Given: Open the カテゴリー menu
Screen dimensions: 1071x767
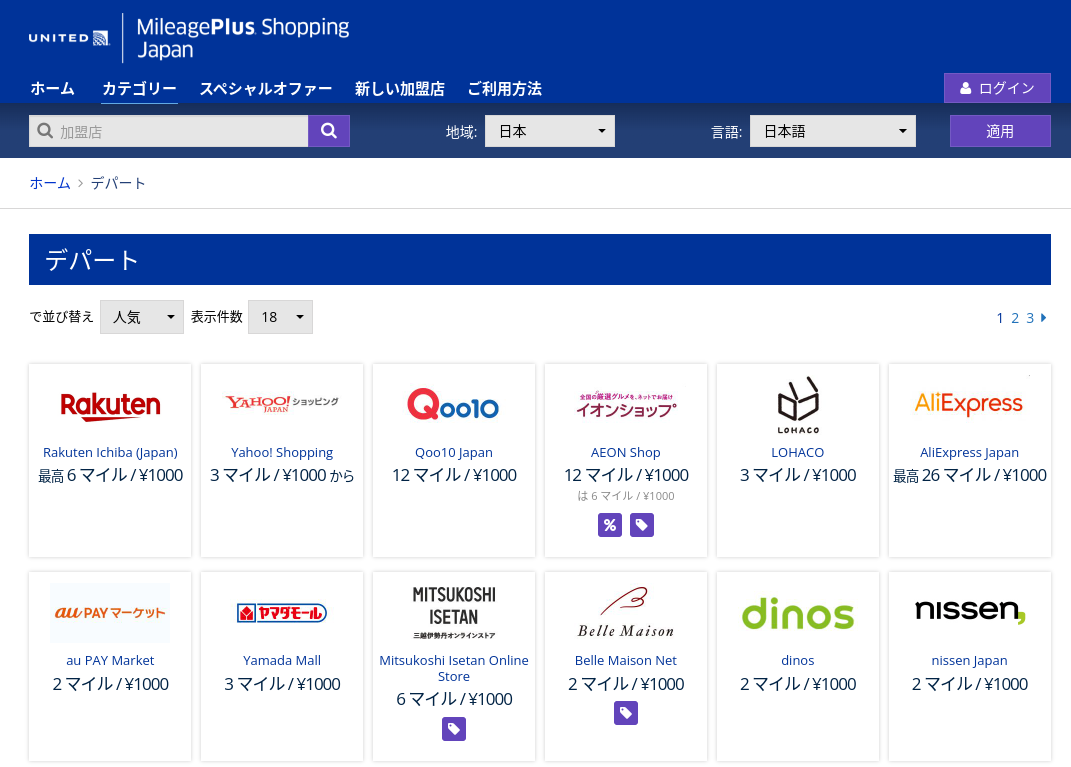Looking at the screenshot, I should pos(139,89).
